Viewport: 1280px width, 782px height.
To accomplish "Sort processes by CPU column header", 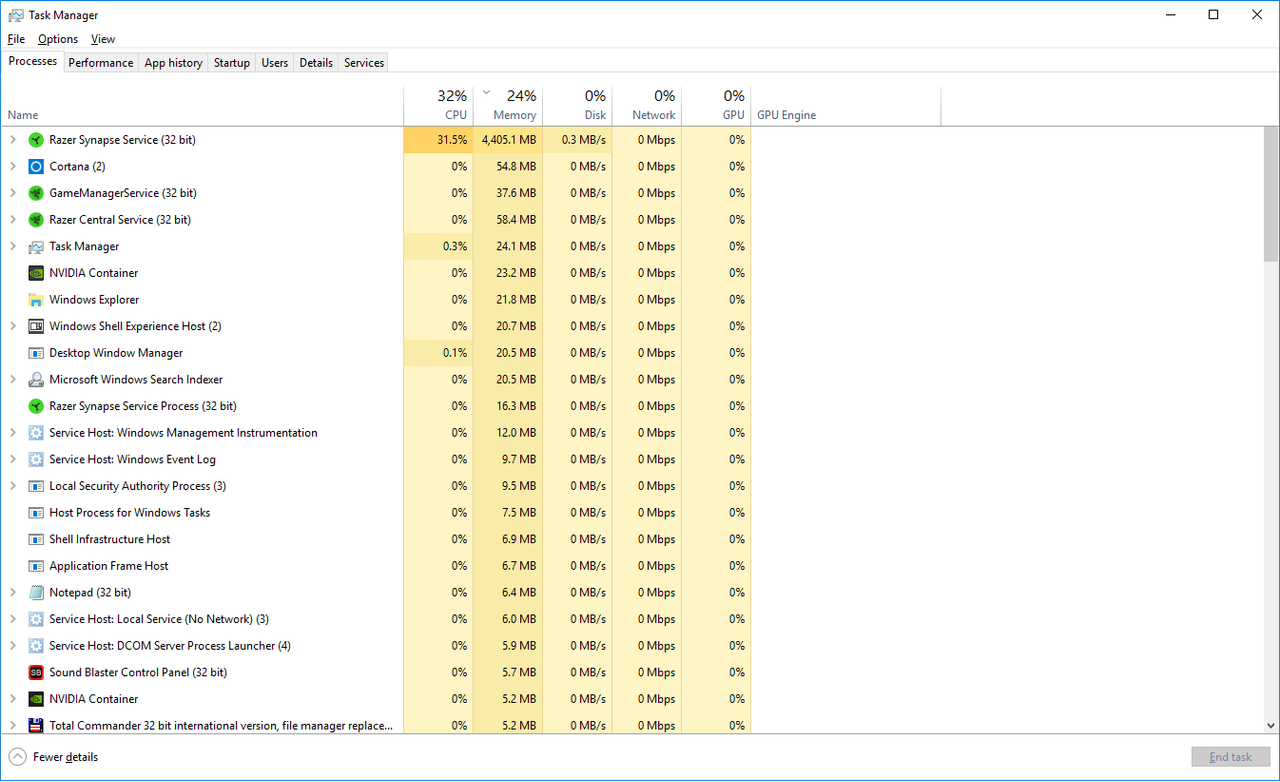I will (x=438, y=105).
